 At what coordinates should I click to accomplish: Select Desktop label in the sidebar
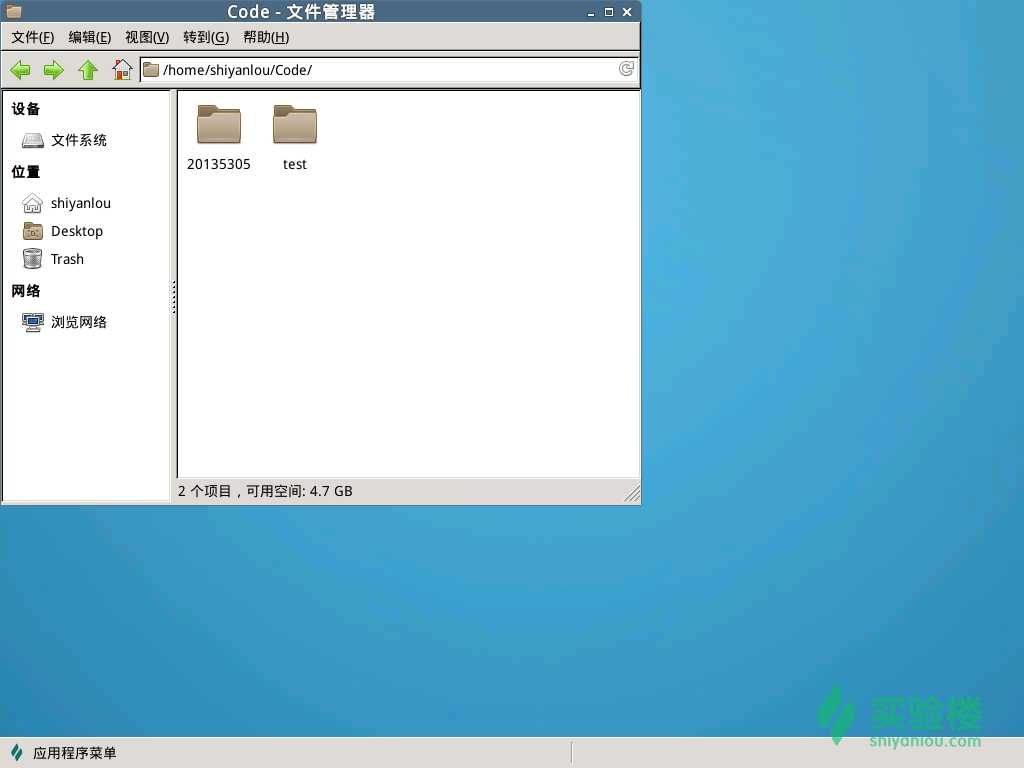(x=76, y=231)
